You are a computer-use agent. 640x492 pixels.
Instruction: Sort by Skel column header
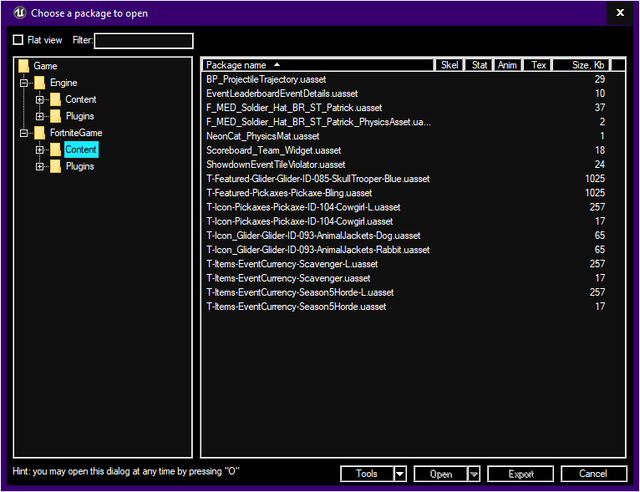click(x=449, y=65)
